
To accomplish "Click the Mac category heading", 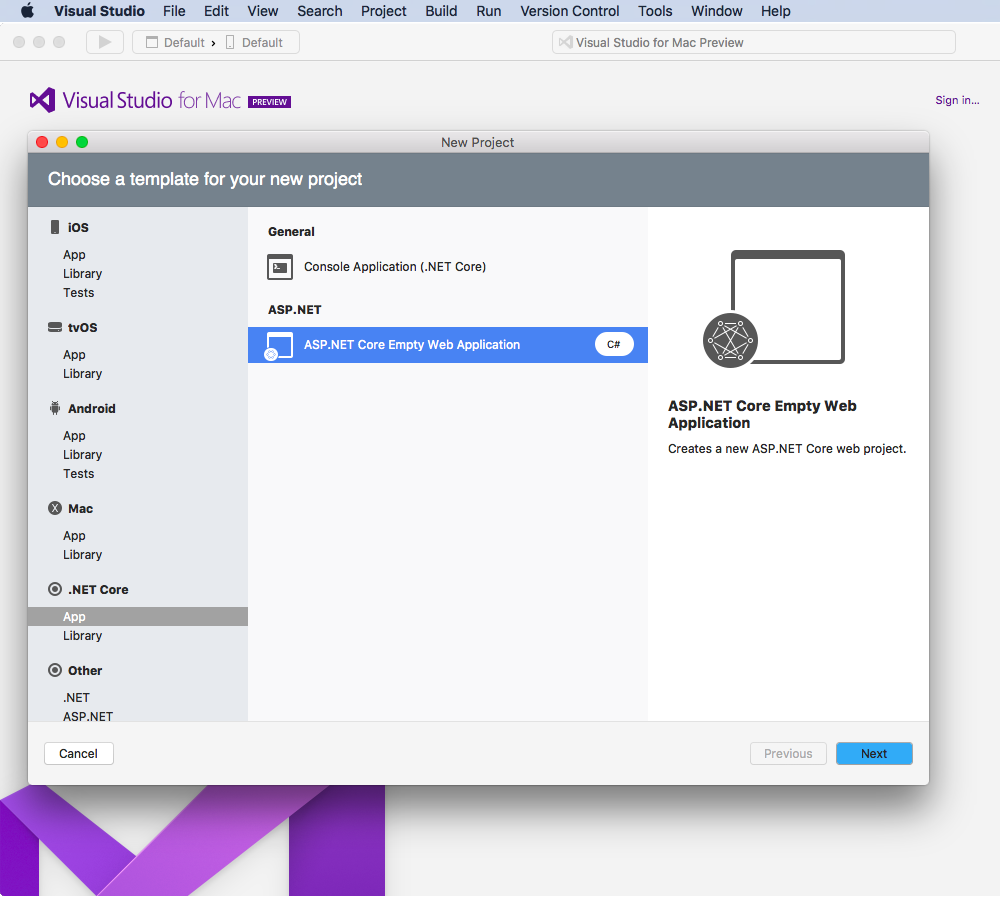I will (x=80, y=509).
